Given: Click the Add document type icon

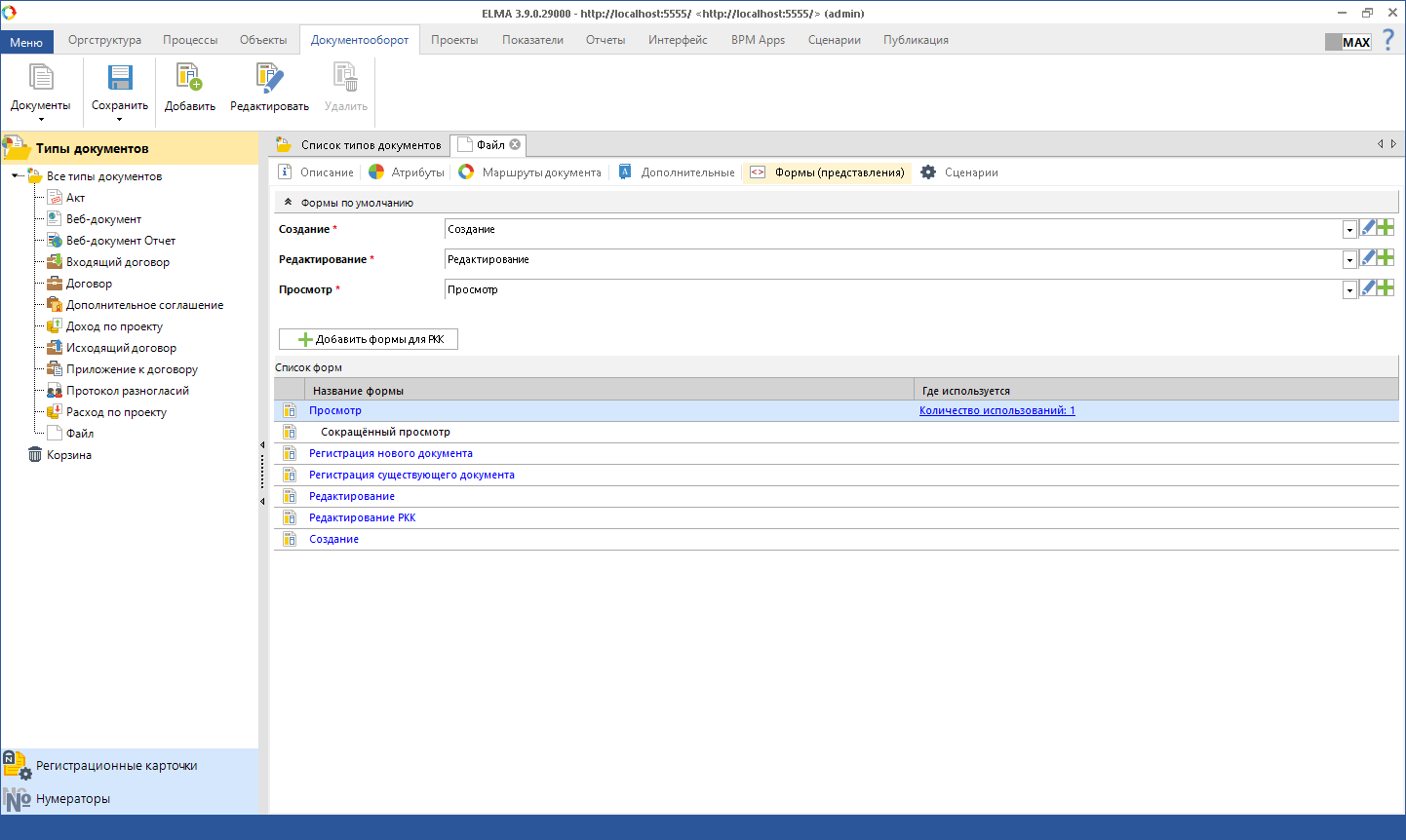Looking at the screenshot, I should (x=189, y=79).
